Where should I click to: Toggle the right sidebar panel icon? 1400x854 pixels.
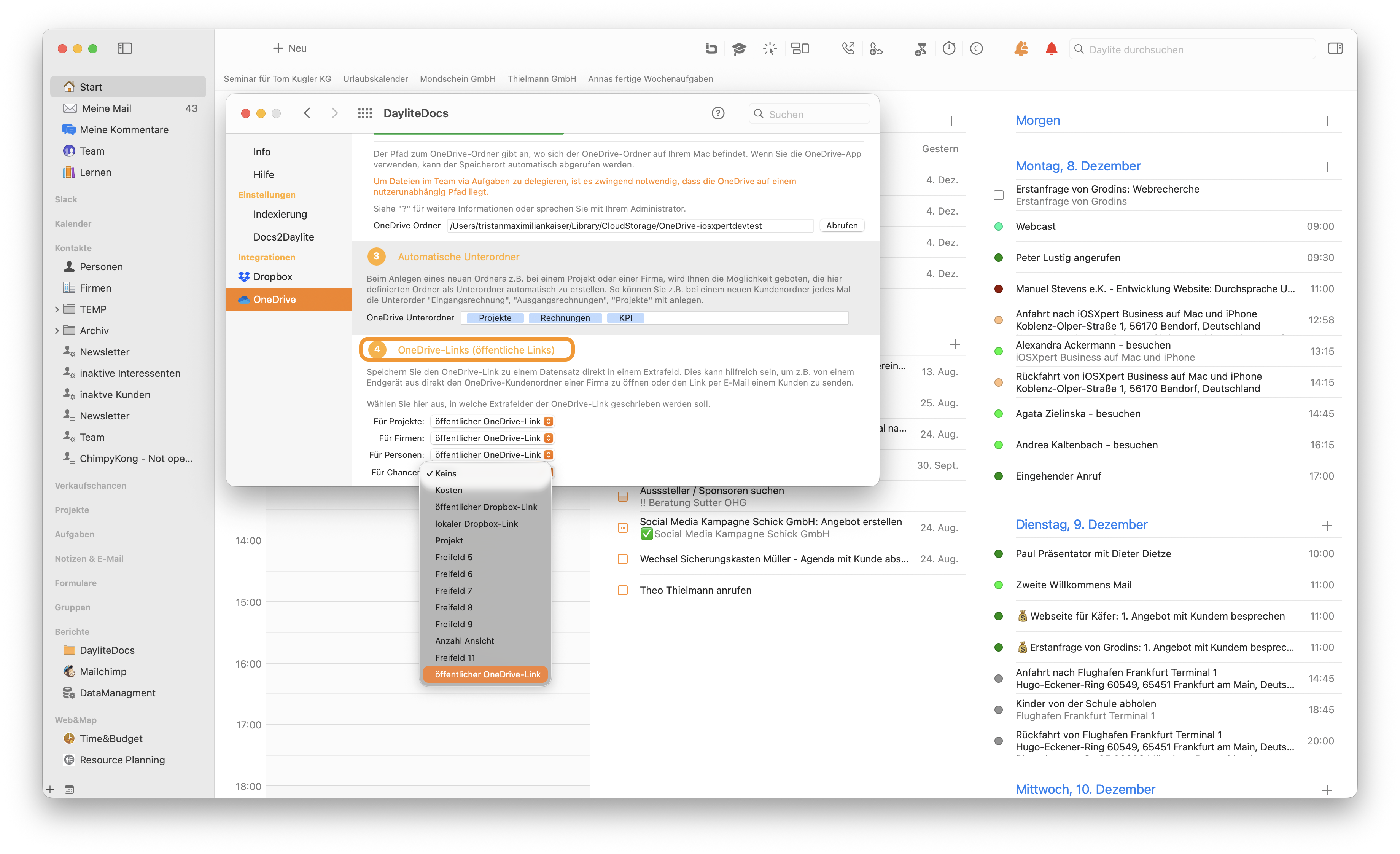1335,49
